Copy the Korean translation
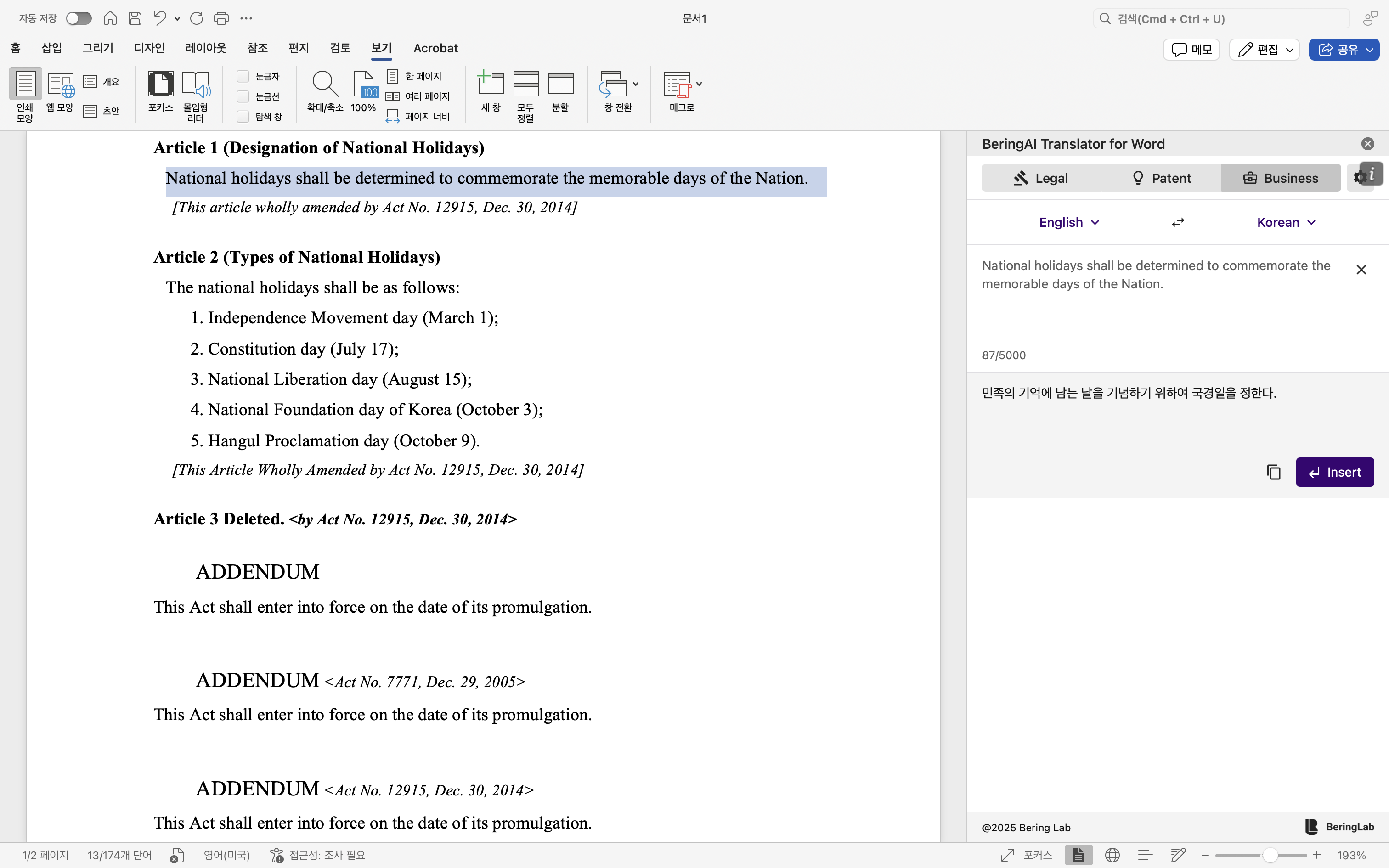The height and width of the screenshot is (868, 1389). point(1274,472)
